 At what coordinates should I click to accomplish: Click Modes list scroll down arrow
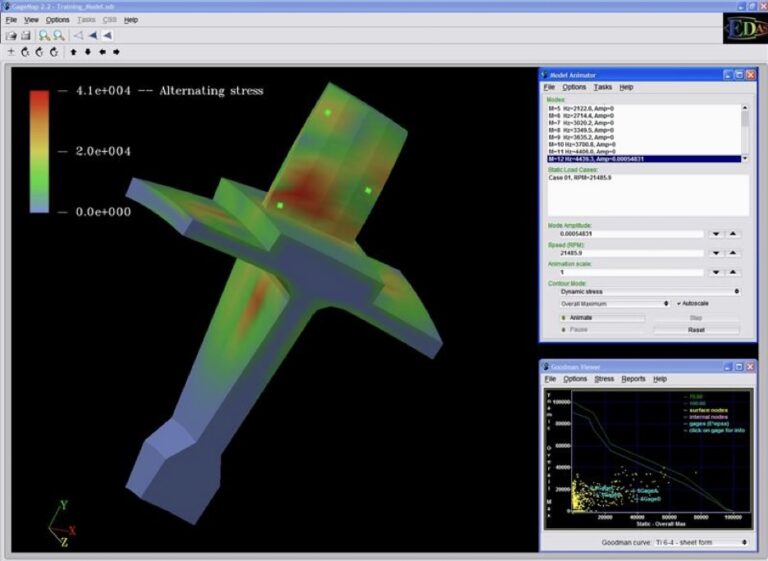(x=745, y=159)
